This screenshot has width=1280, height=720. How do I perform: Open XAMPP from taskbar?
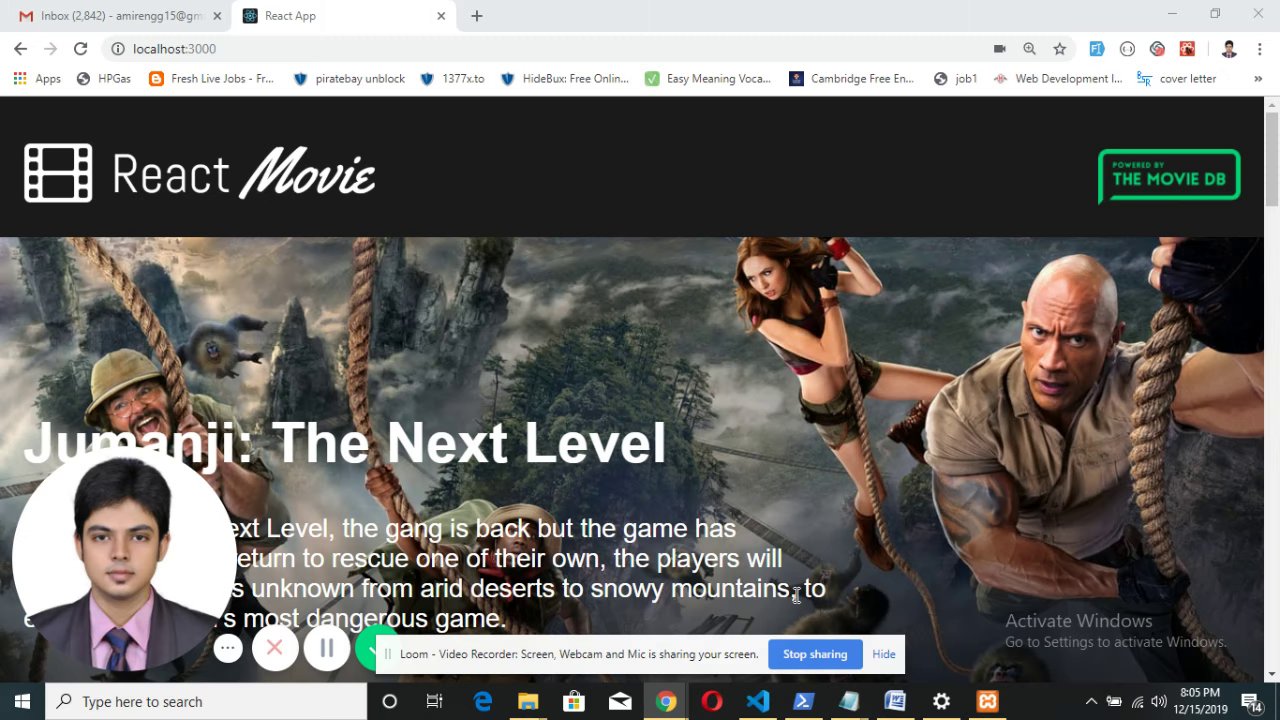point(987,701)
